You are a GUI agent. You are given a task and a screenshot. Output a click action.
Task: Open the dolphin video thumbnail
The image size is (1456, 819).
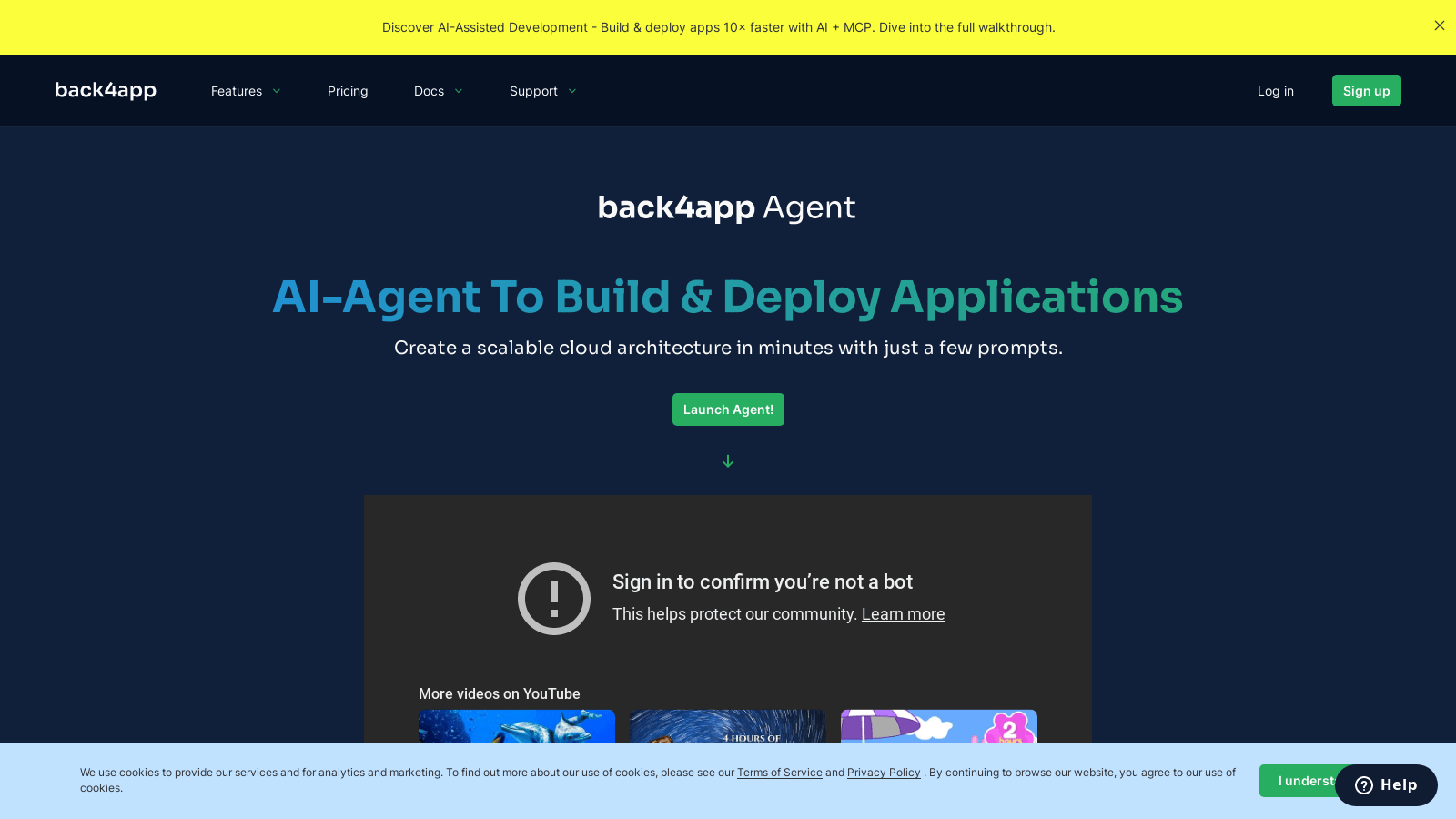(517, 726)
